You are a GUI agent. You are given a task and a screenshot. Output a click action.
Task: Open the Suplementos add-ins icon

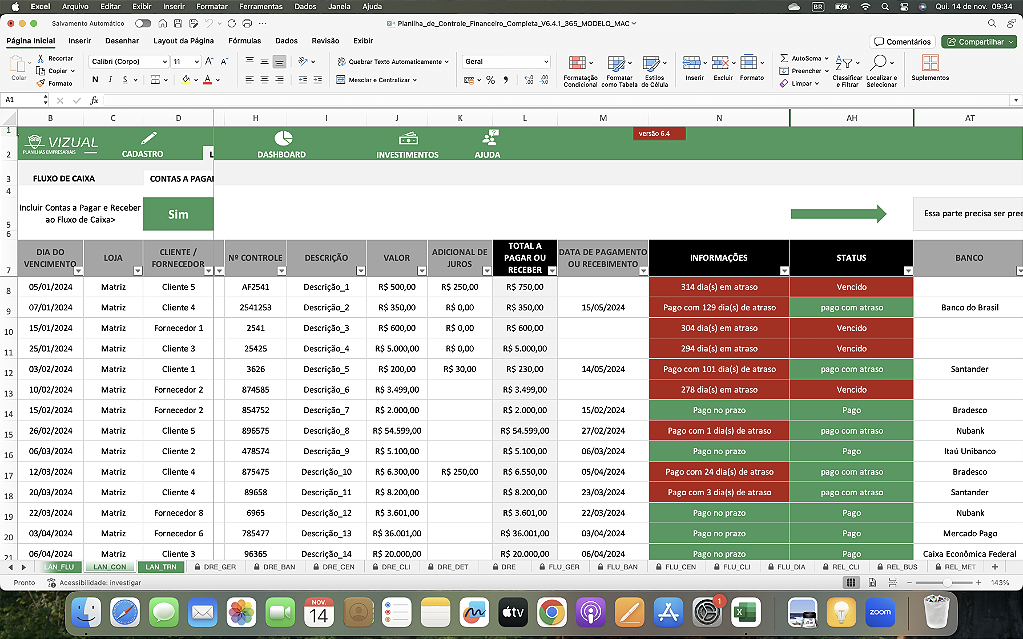(930, 63)
